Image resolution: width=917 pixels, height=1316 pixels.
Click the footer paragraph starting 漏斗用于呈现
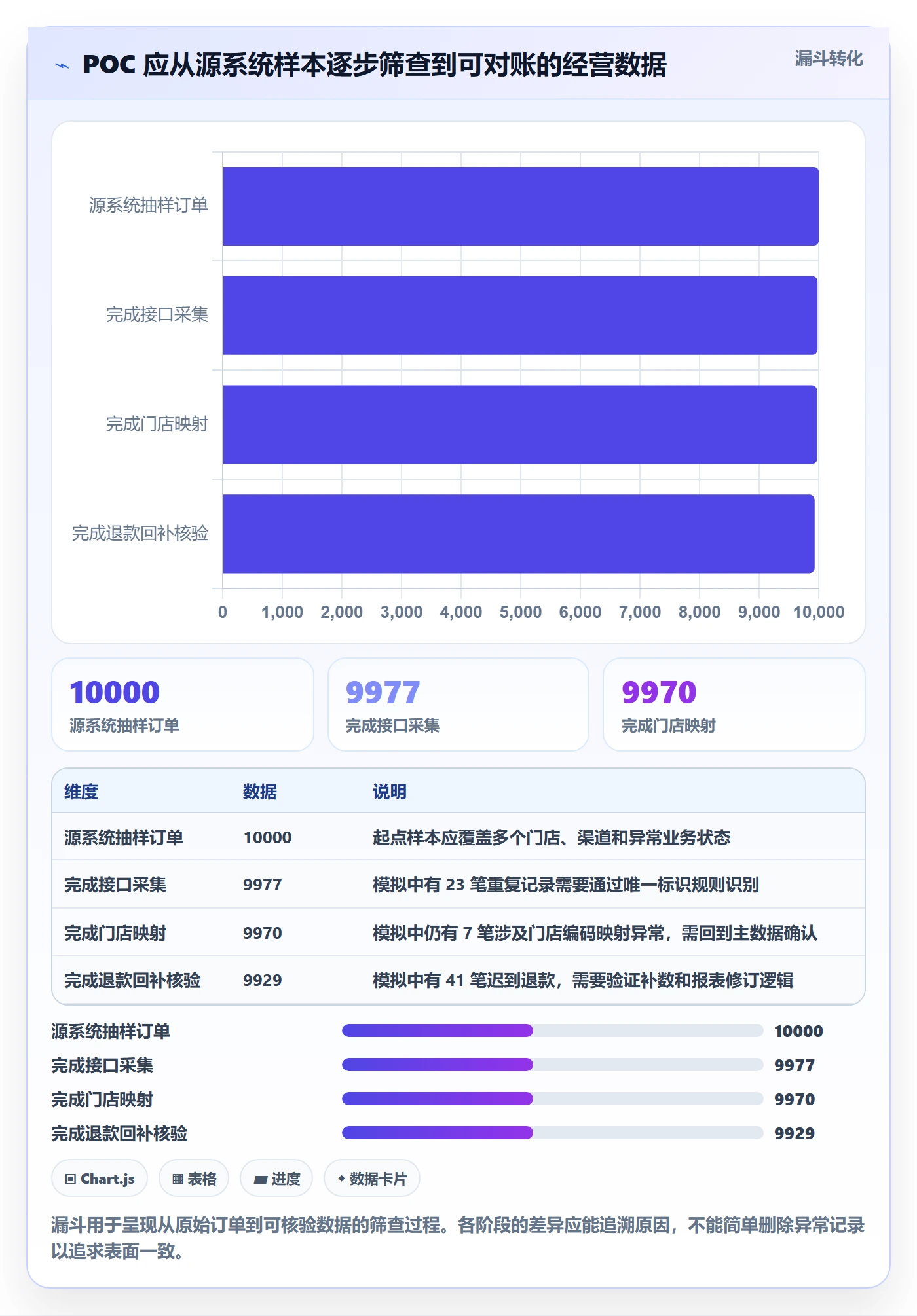(x=458, y=1237)
